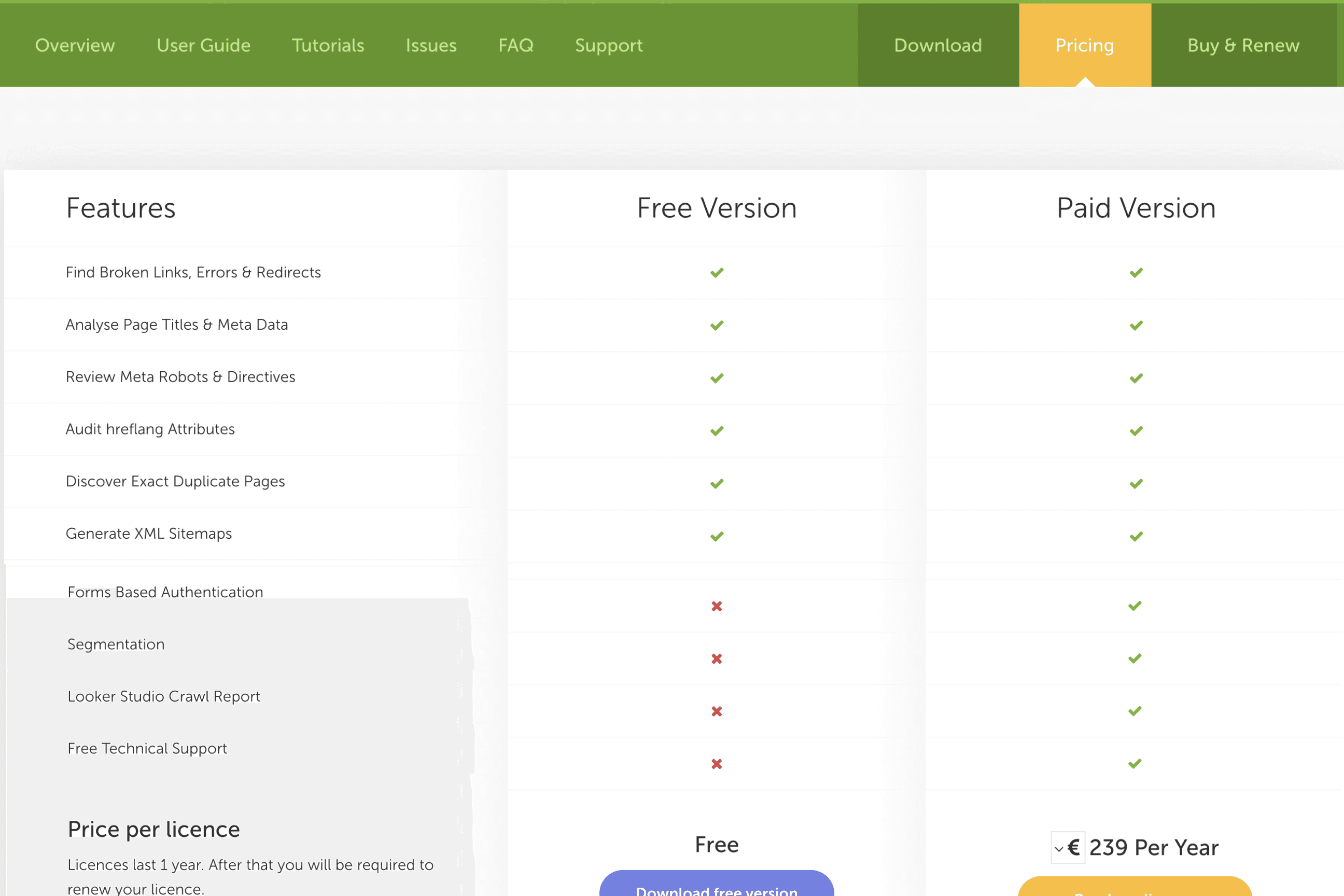The width and height of the screenshot is (1344, 896).
Task: Click Free checkmark for Discover Exact Duplicate Pages
Action: pyautogui.click(x=717, y=483)
